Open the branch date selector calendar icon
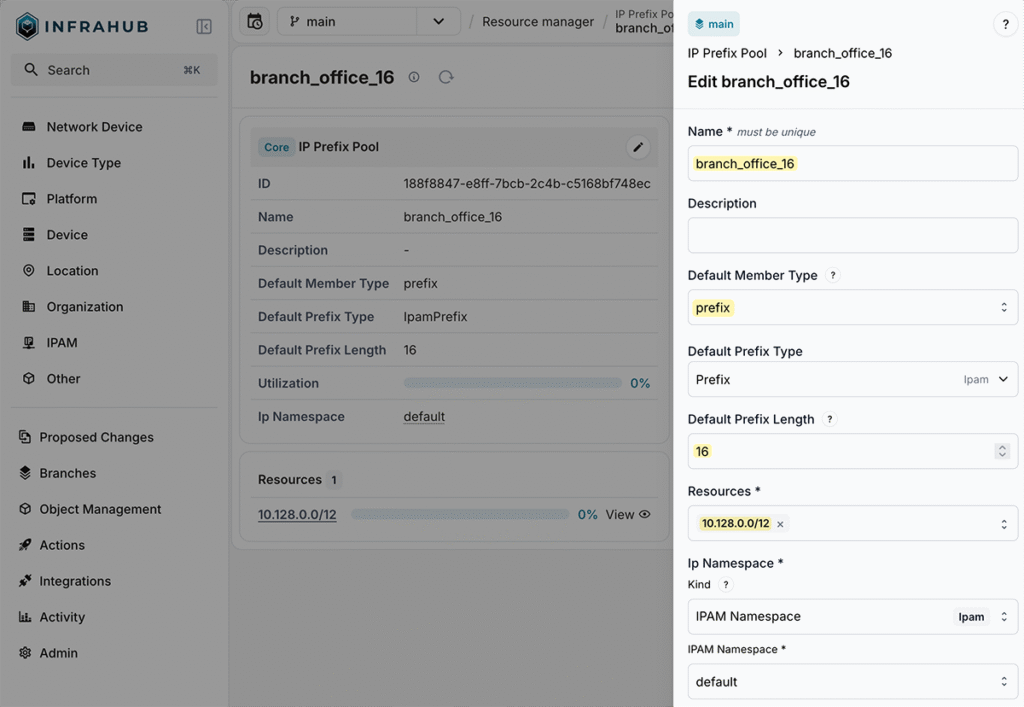The width and height of the screenshot is (1024, 707). [254, 20]
